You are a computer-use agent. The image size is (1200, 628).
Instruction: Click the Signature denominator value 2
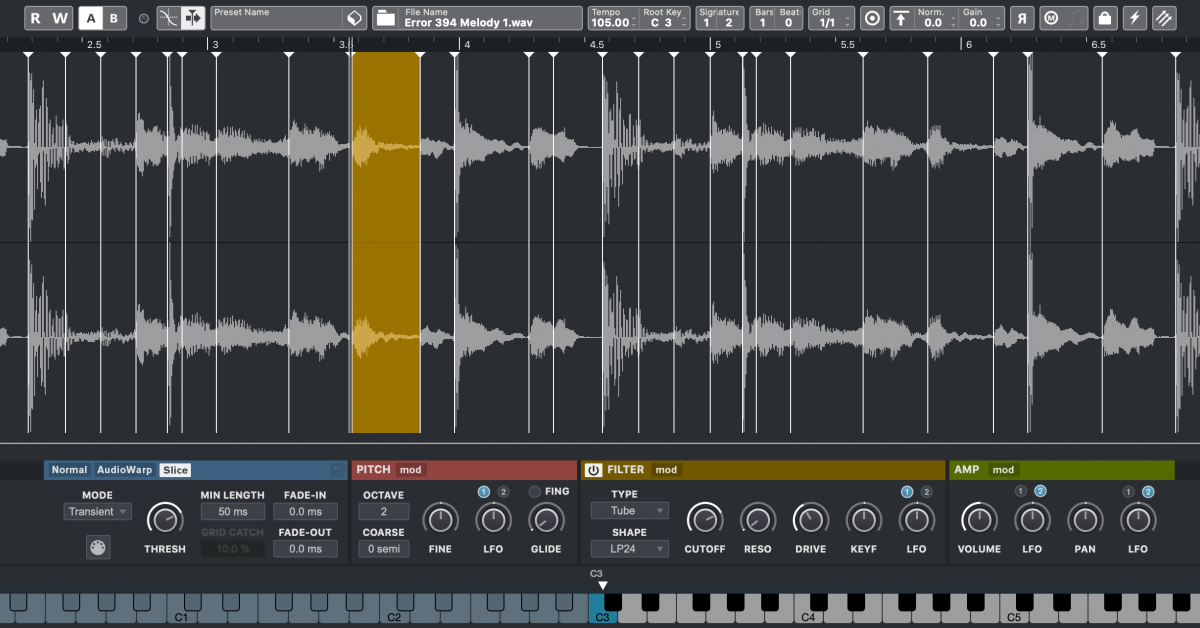pyautogui.click(x=728, y=22)
